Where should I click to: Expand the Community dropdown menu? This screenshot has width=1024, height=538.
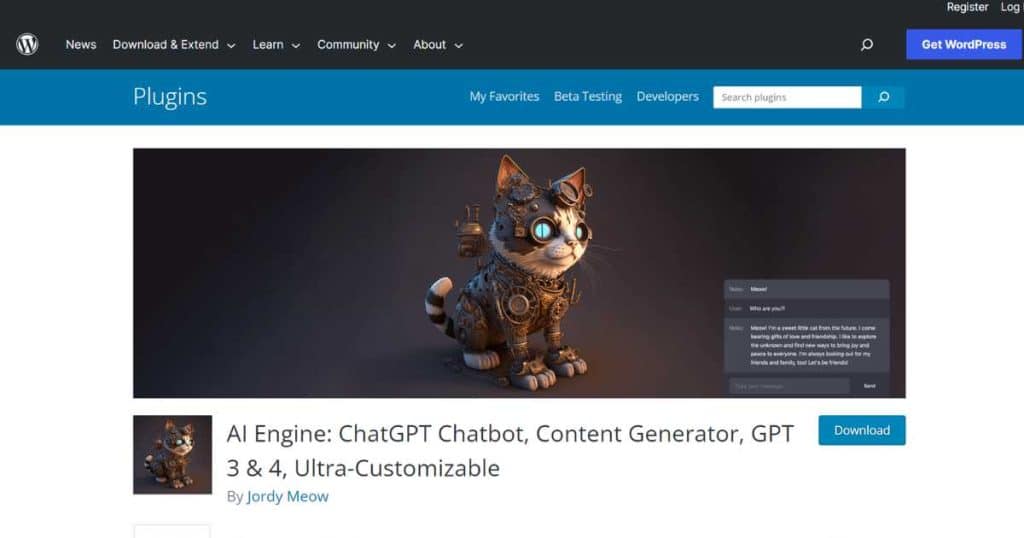(357, 44)
